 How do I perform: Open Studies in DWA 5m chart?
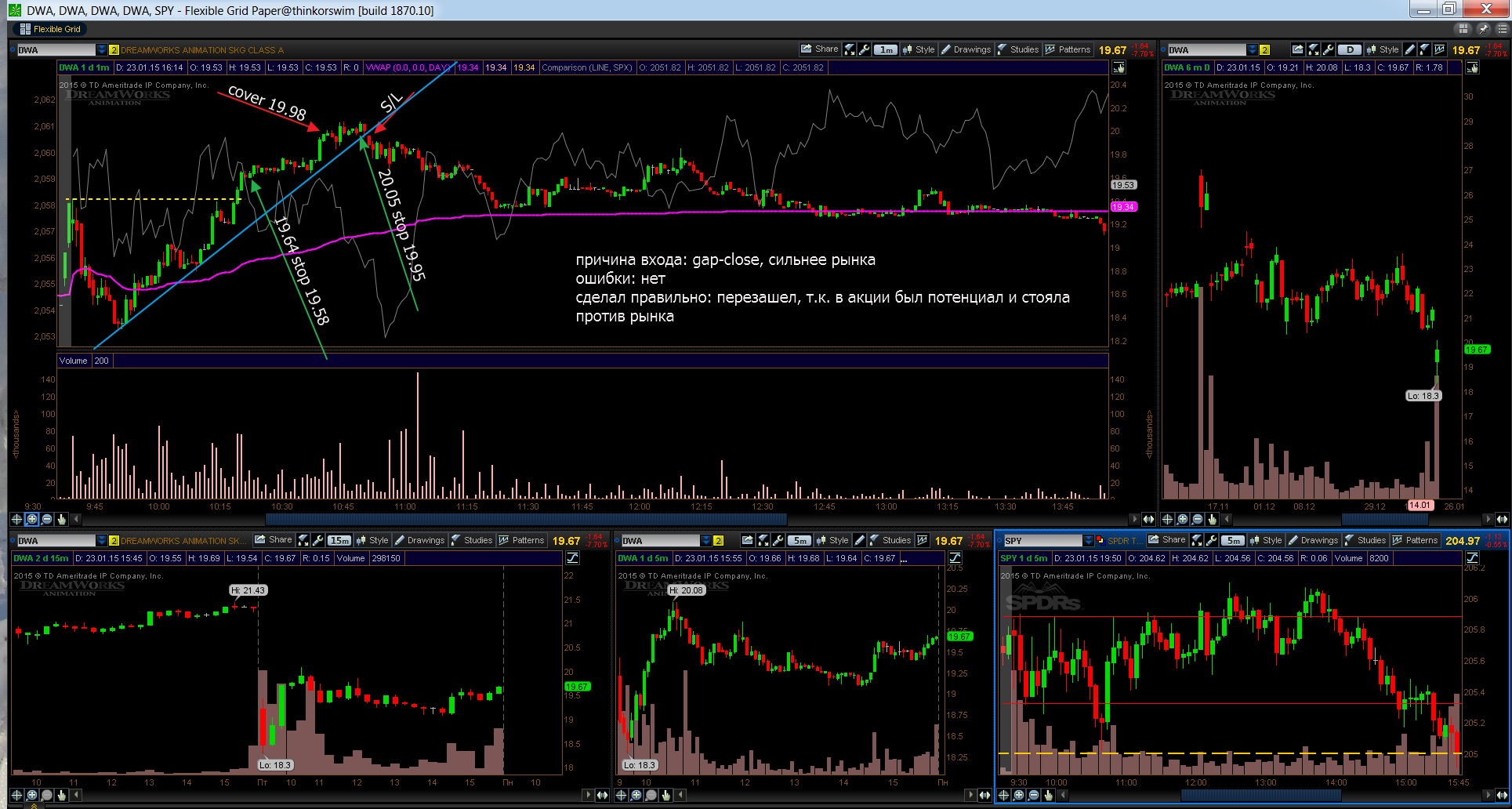coord(889,540)
